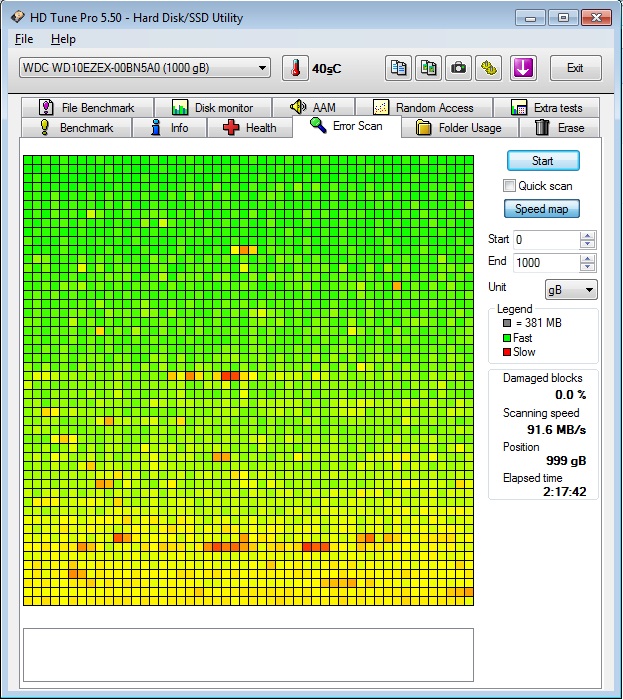Toggle the Speed map button

point(542,208)
